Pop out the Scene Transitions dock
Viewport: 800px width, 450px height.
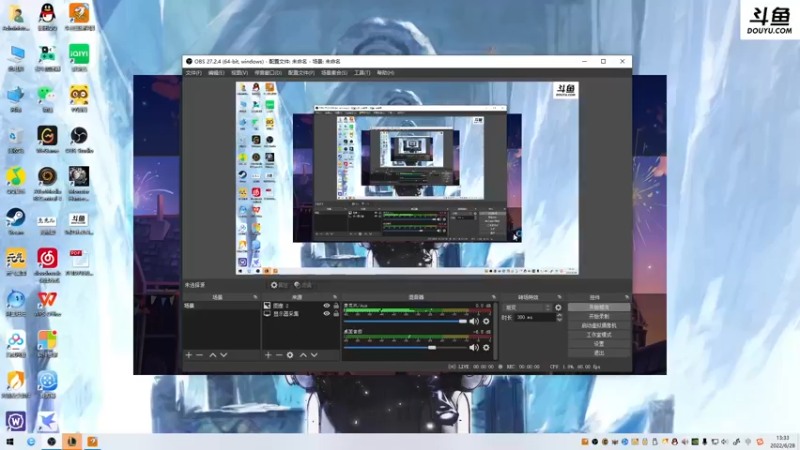tap(559, 297)
